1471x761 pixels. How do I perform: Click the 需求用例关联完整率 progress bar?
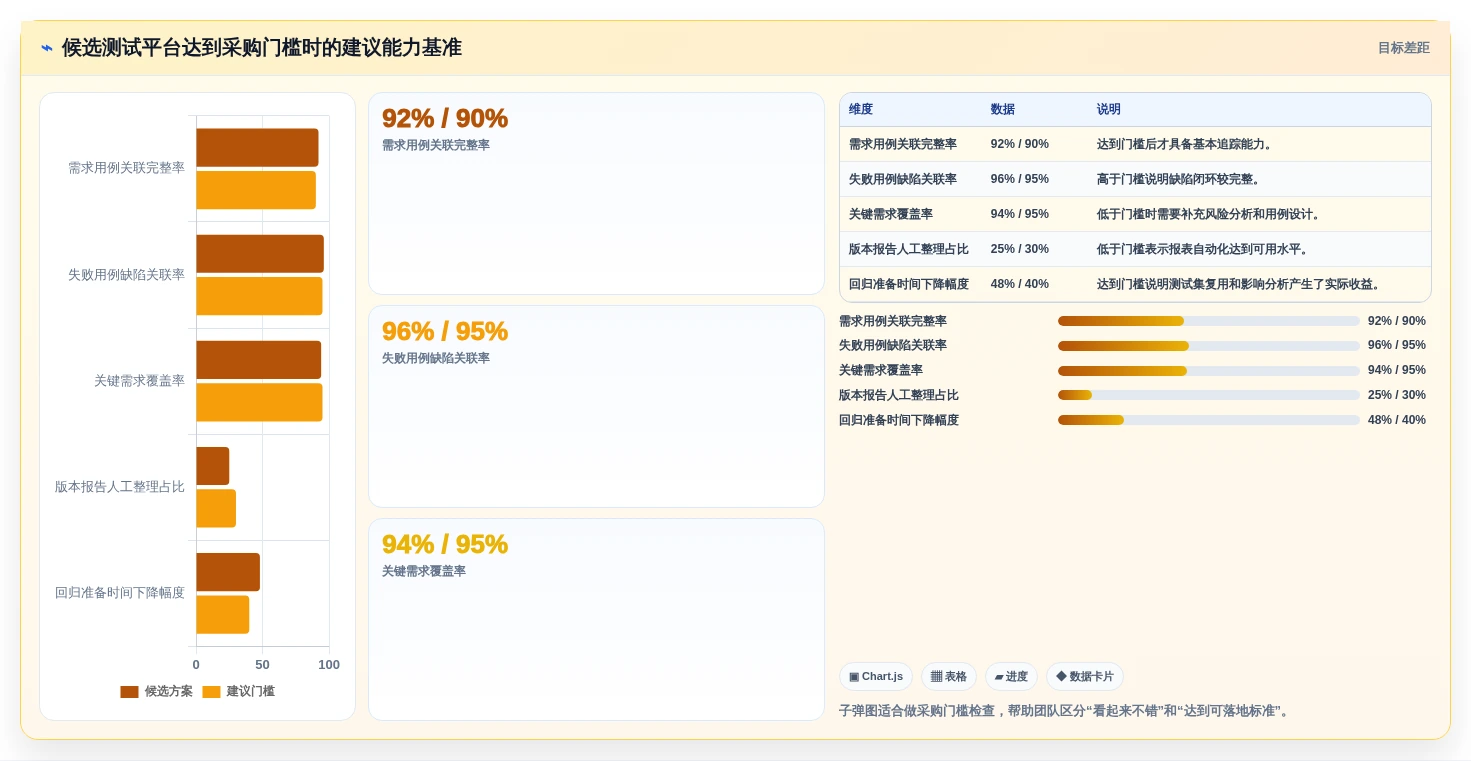coord(1209,321)
